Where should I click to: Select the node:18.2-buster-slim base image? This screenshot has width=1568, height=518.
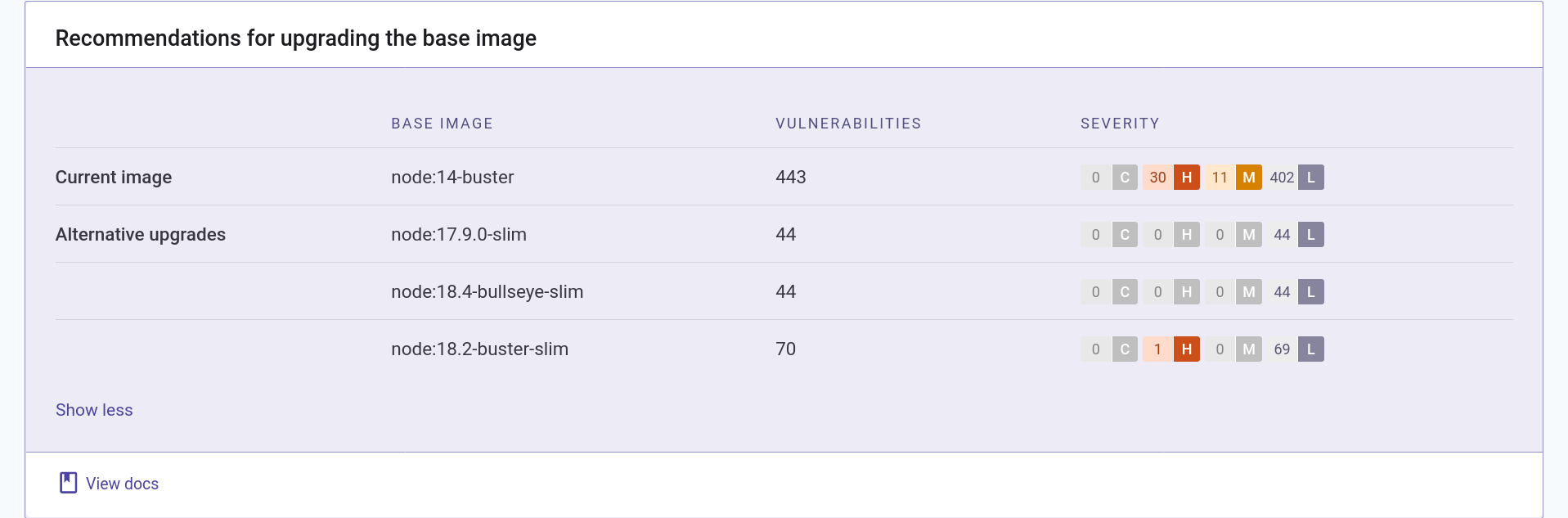tap(479, 349)
